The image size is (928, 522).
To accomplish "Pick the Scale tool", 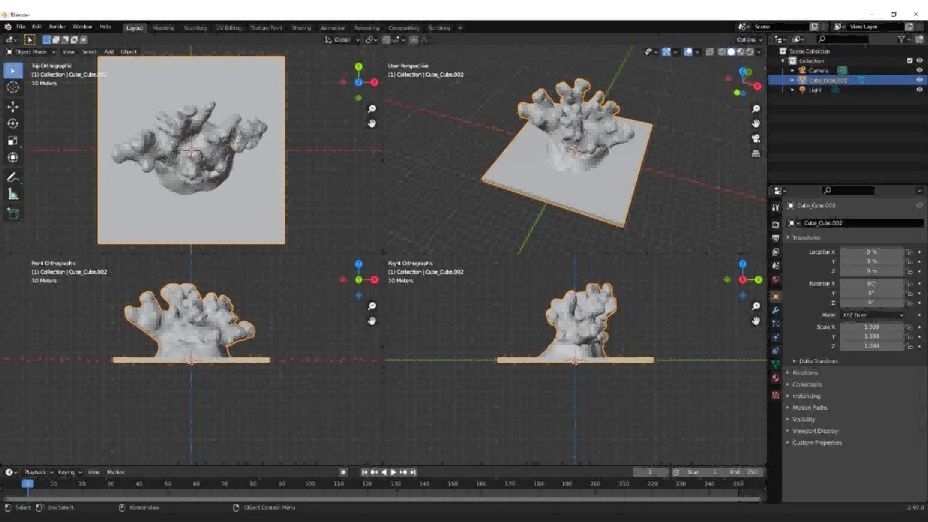I will tap(13, 141).
